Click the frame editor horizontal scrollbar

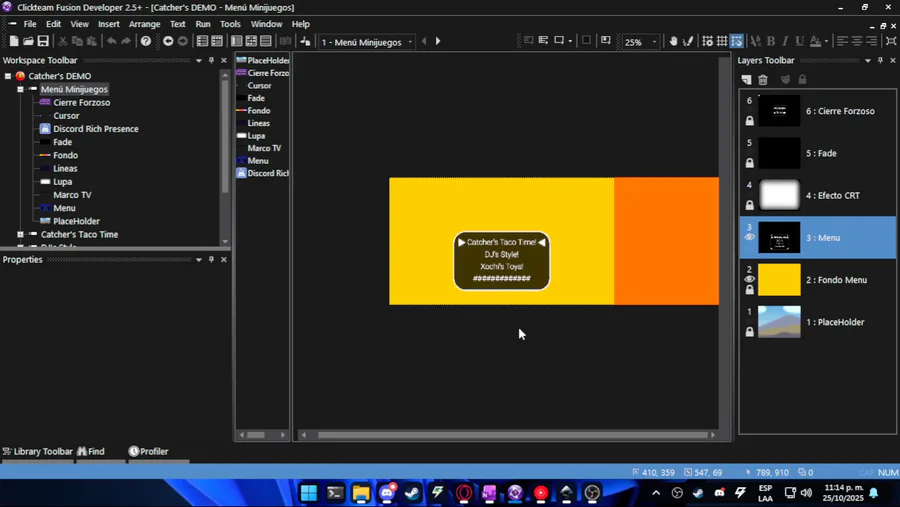[x=512, y=435]
